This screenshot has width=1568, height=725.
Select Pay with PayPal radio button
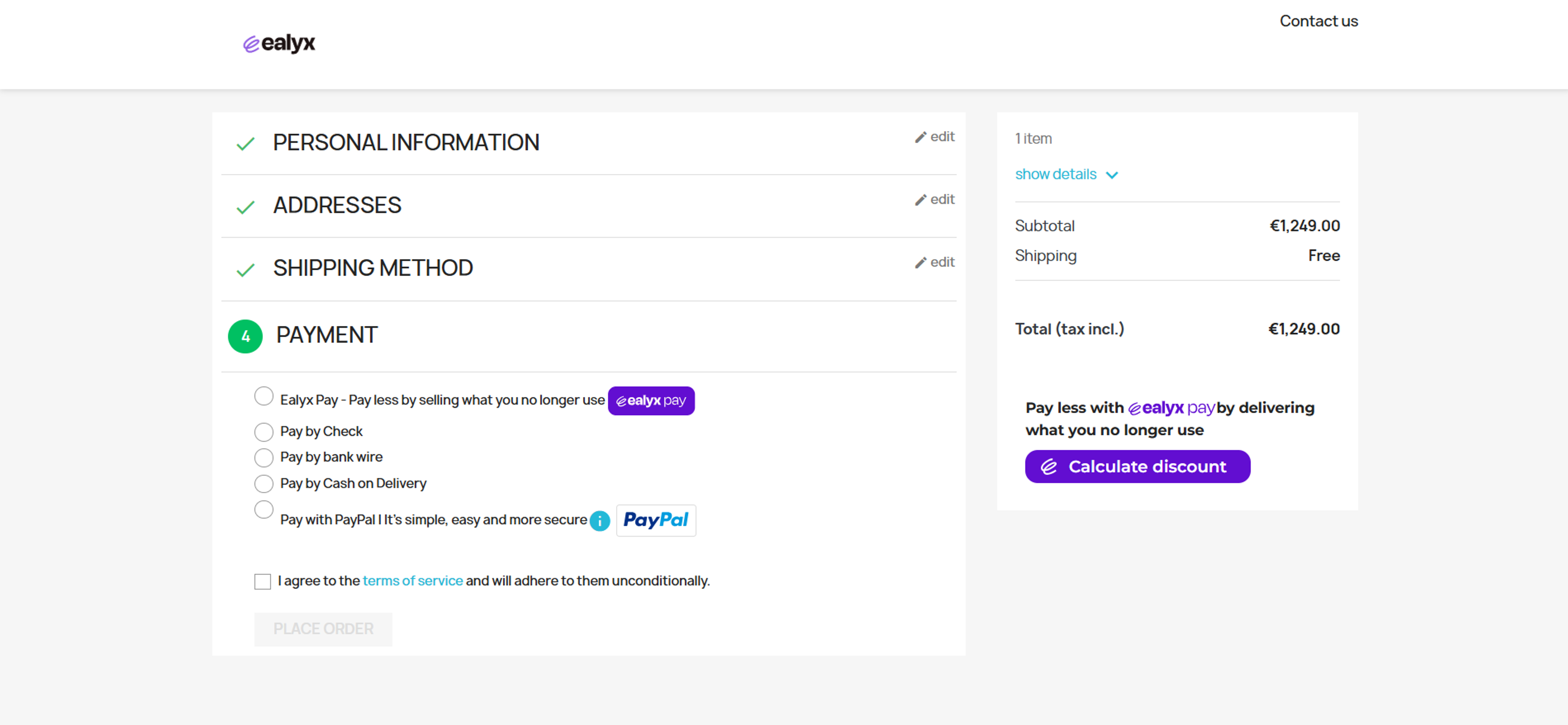point(264,509)
